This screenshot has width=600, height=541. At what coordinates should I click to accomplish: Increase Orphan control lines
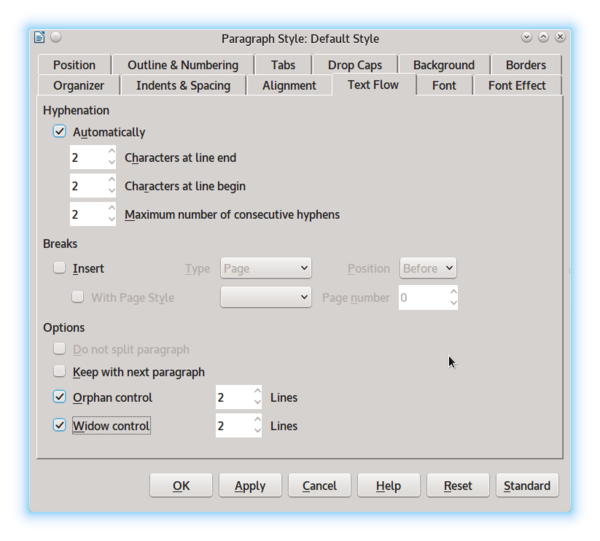tap(258, 391)
